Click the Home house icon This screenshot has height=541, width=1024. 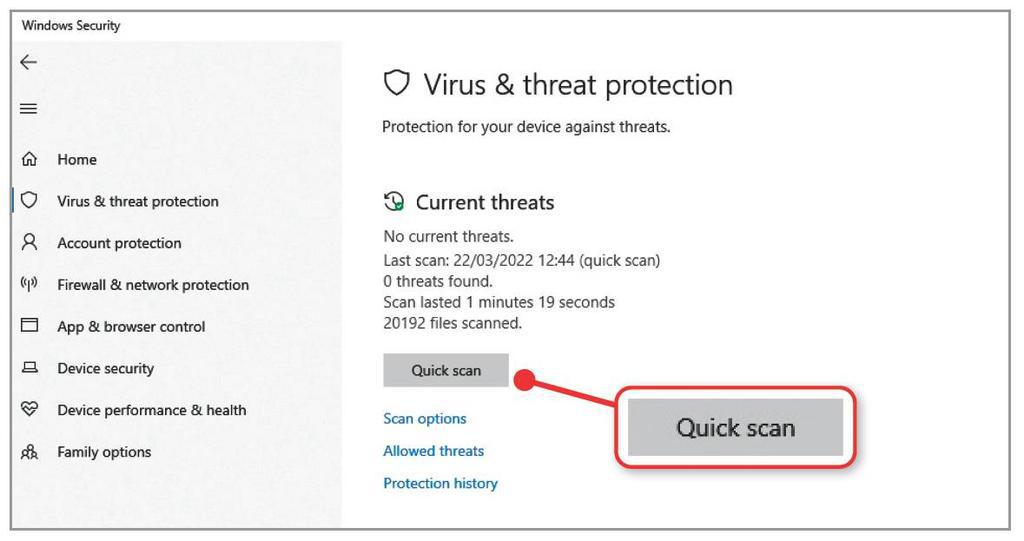[29, 159]
